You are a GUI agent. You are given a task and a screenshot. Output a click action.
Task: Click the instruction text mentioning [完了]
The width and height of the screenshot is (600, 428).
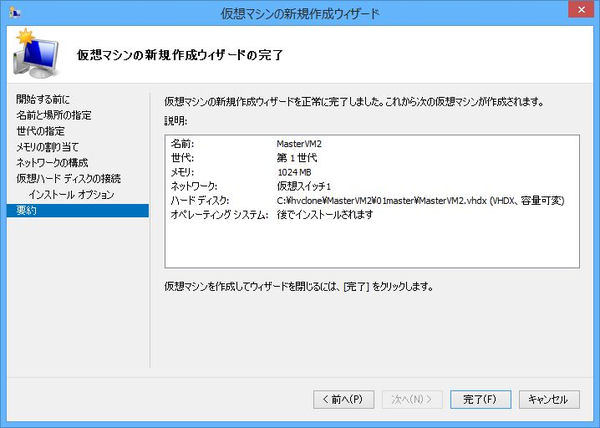click(x=299, y=286)
